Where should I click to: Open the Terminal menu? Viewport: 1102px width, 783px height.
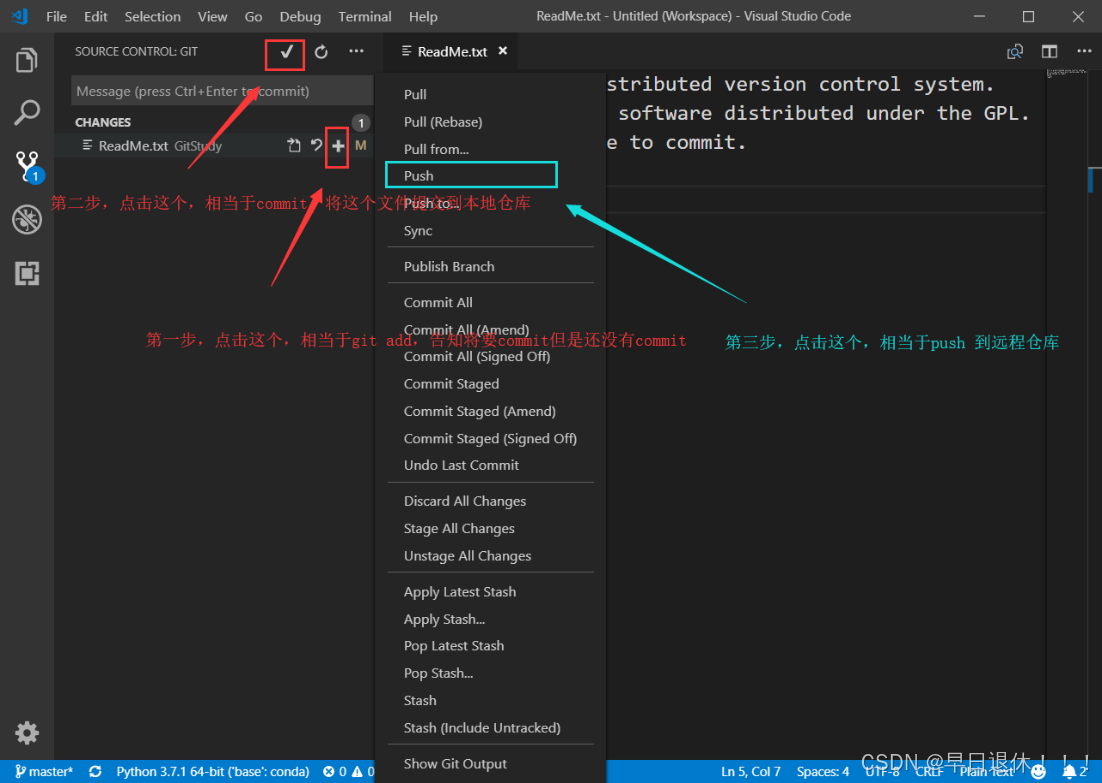pos(364,16)
